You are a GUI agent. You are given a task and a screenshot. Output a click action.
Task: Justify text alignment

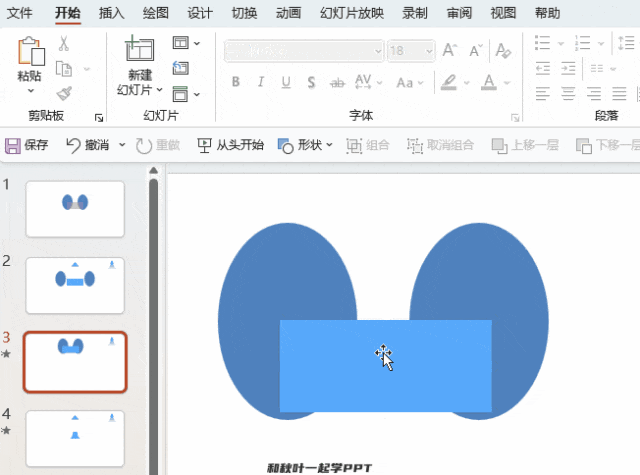pyautogui.click(x=619, y=93)
